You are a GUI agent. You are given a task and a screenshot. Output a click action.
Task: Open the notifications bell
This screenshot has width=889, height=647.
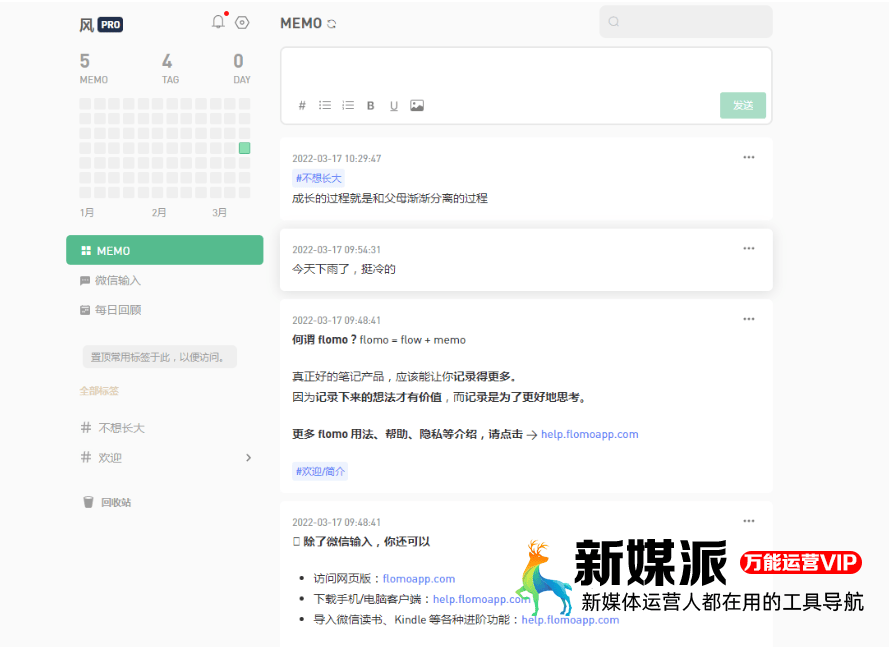coord(218,21)
